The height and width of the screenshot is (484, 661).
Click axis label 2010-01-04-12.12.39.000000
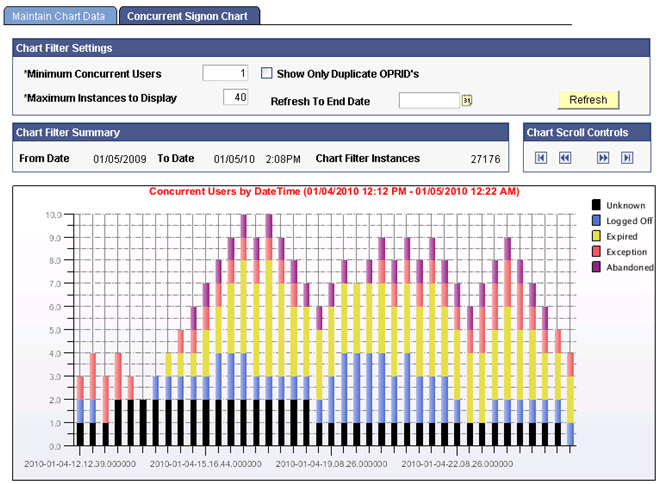(80, 464)
